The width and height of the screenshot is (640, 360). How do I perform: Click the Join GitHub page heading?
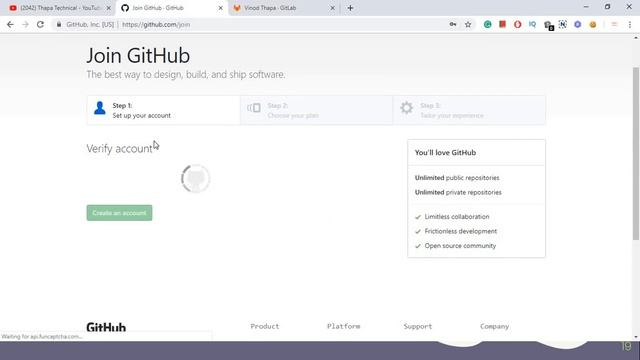tap(138, 56)
